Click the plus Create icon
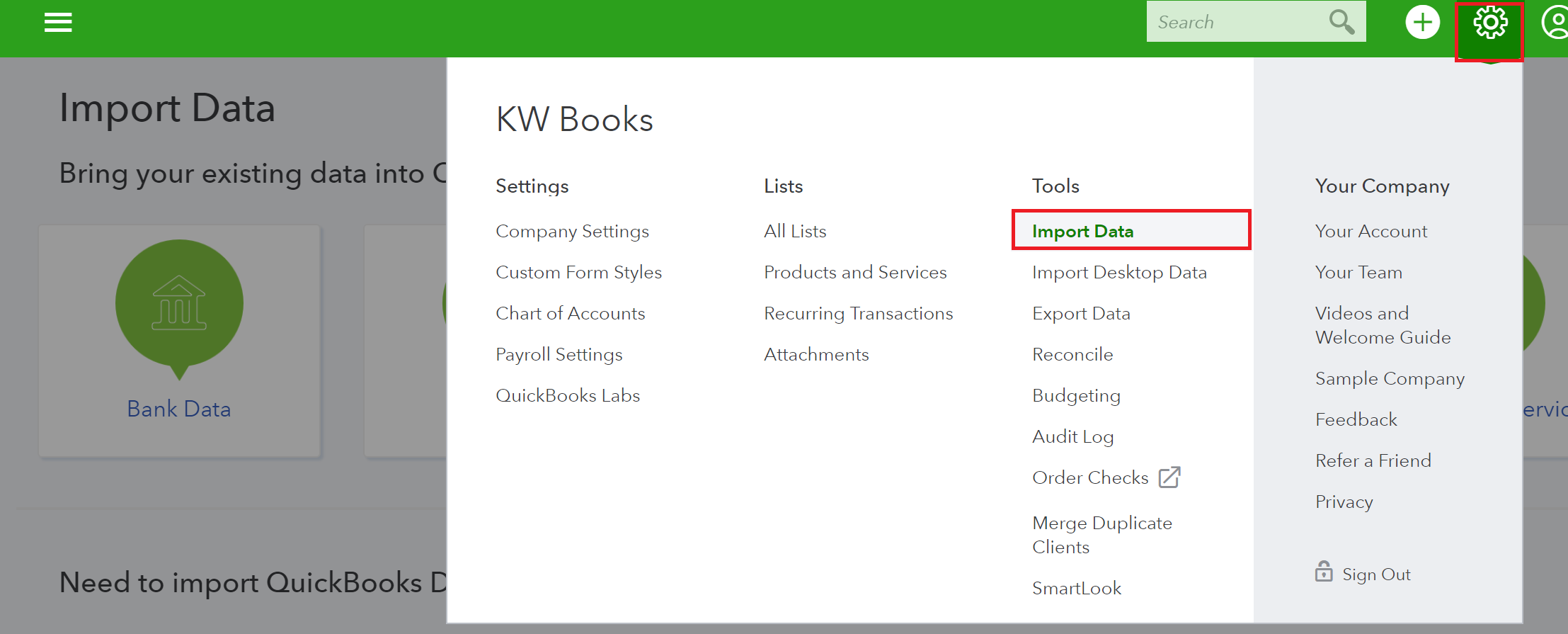 pos(1423,23)
